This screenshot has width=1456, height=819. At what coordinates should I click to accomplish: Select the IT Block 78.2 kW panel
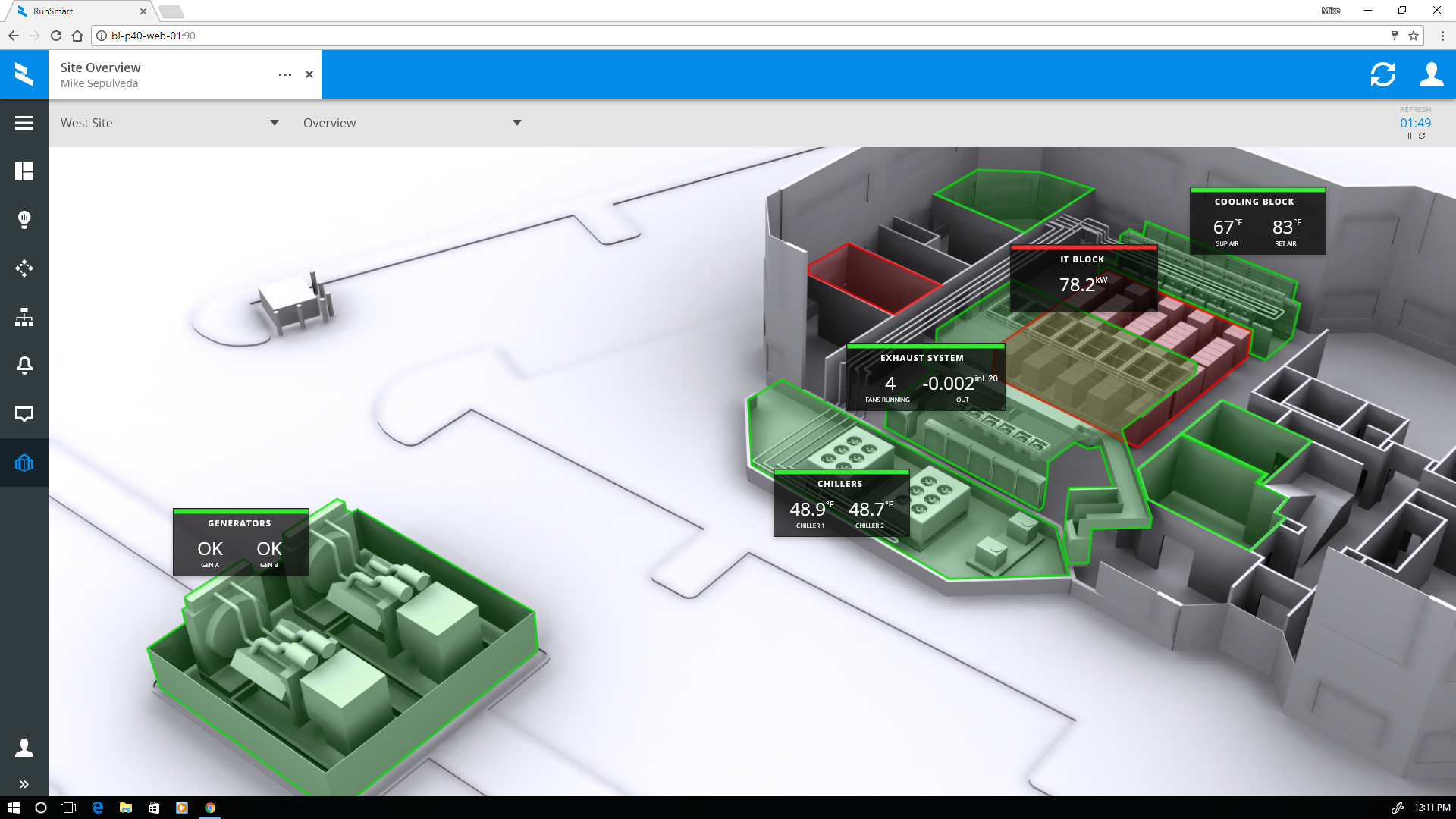(x=1083, y=278)
